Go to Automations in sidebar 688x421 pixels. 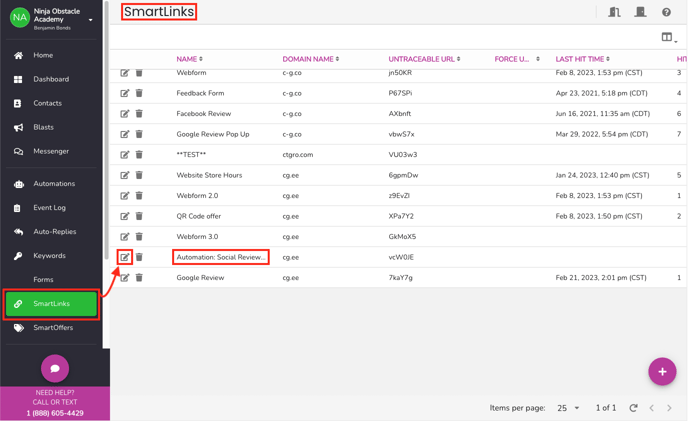(x=54, y=184)
